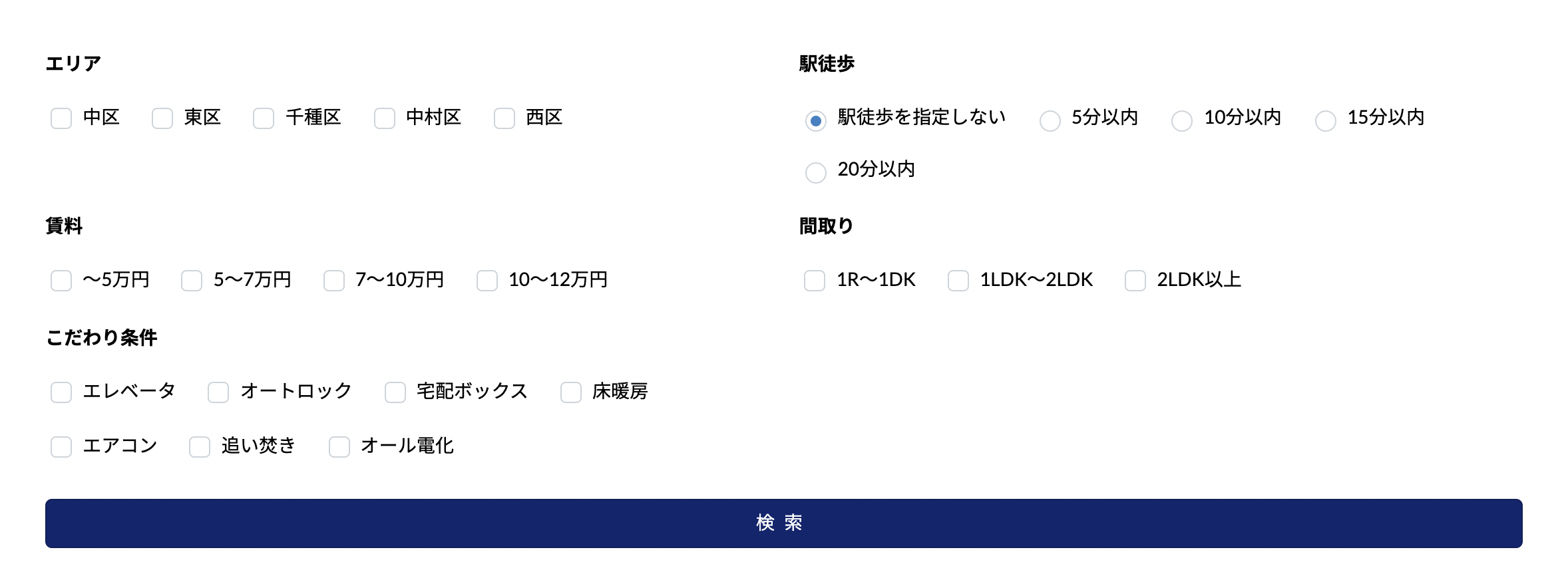The height and width of the screenshot is (588, 1568).
Task: Enable the 7〜10万円 rent checkbox
Action: click(x=334, y=281)
